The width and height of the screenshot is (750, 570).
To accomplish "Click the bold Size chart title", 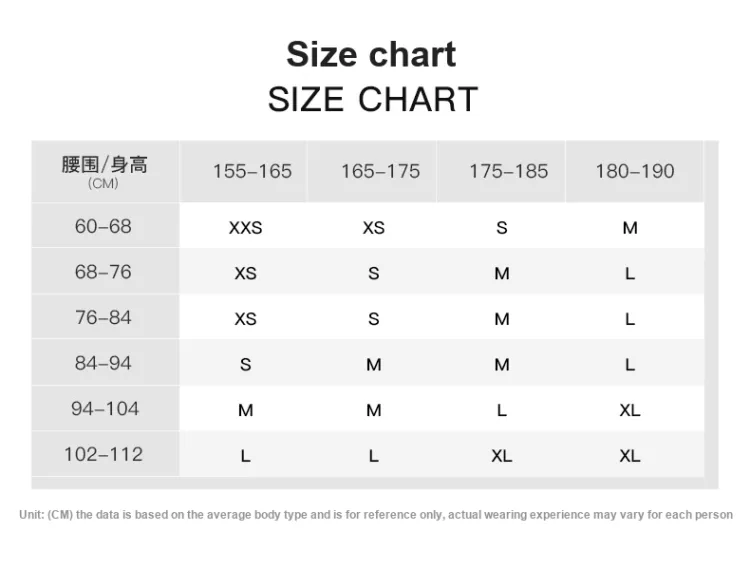I will pyautogui.click(x=371, y=54).
